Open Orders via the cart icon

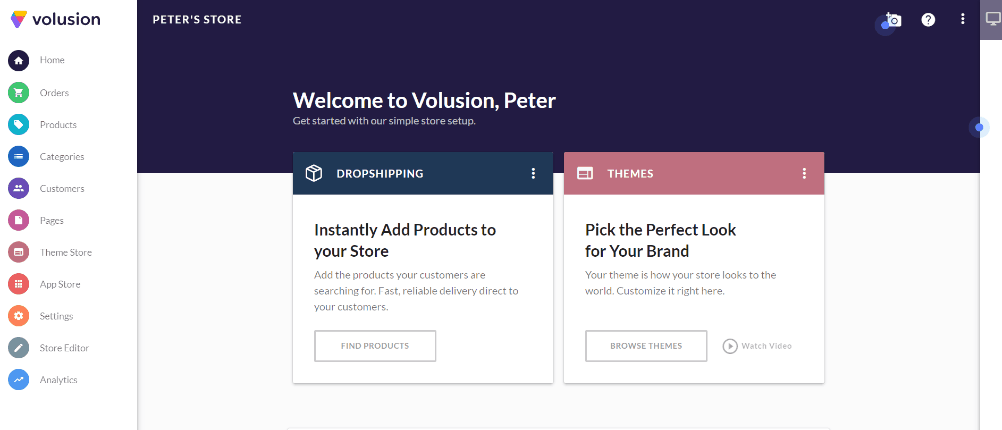coord(19,93)
